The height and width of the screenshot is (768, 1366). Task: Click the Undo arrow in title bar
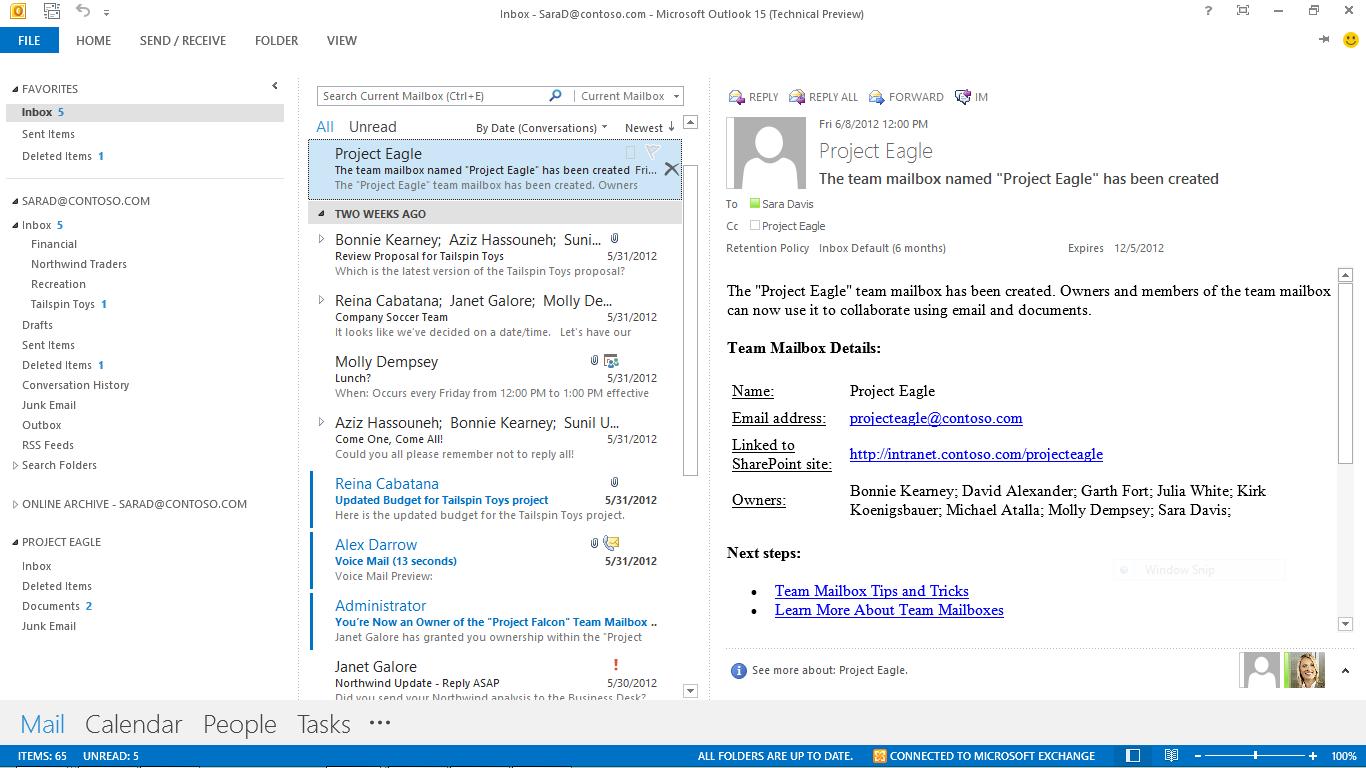tap(83, 11)
